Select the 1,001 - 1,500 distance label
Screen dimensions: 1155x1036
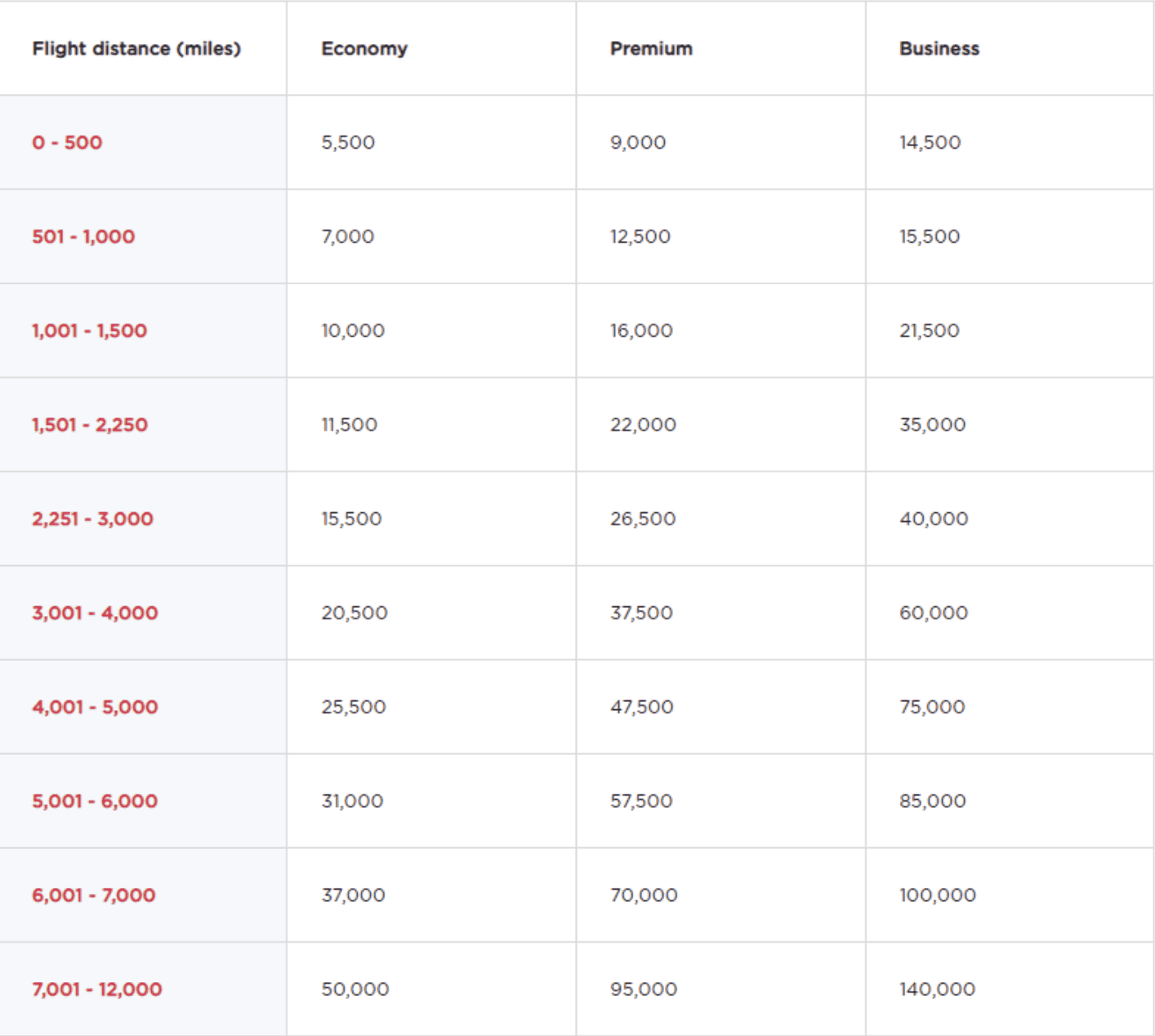pyautogui.click(x=89, y=331)
